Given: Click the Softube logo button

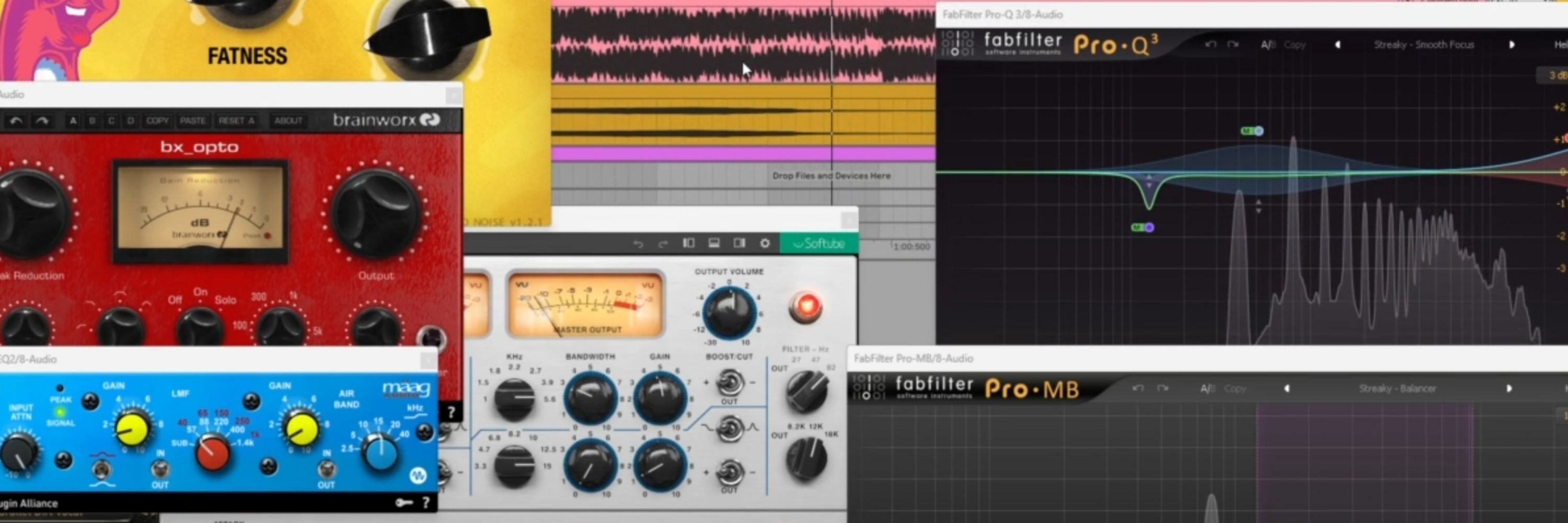Looking at the screenshot, I should [x=820, y=244].
